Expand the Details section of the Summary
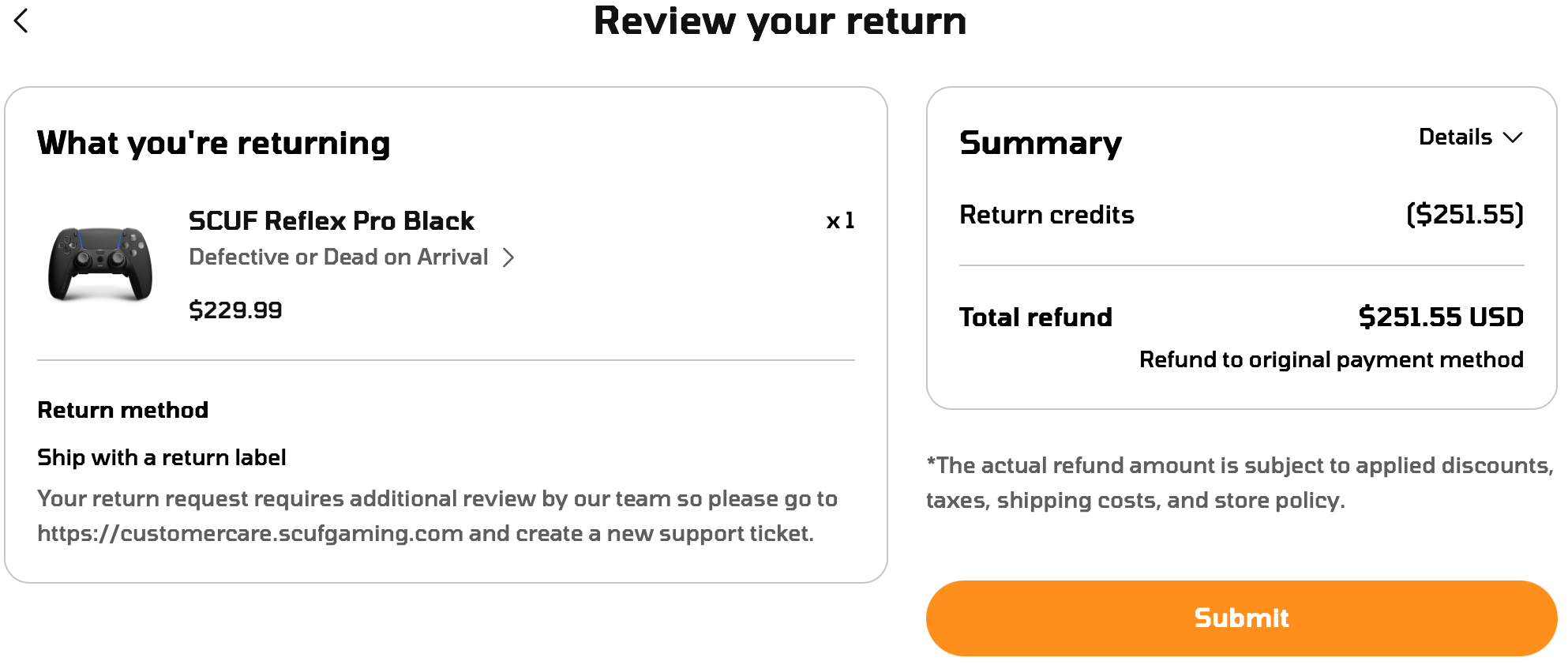 point(1456,137)
